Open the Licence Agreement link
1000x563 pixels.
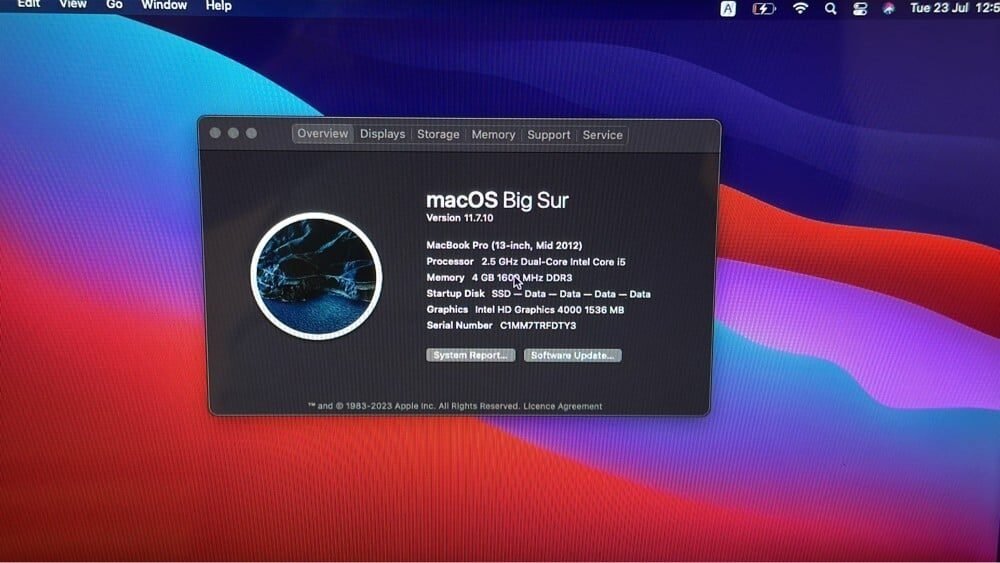pos(562,406)
